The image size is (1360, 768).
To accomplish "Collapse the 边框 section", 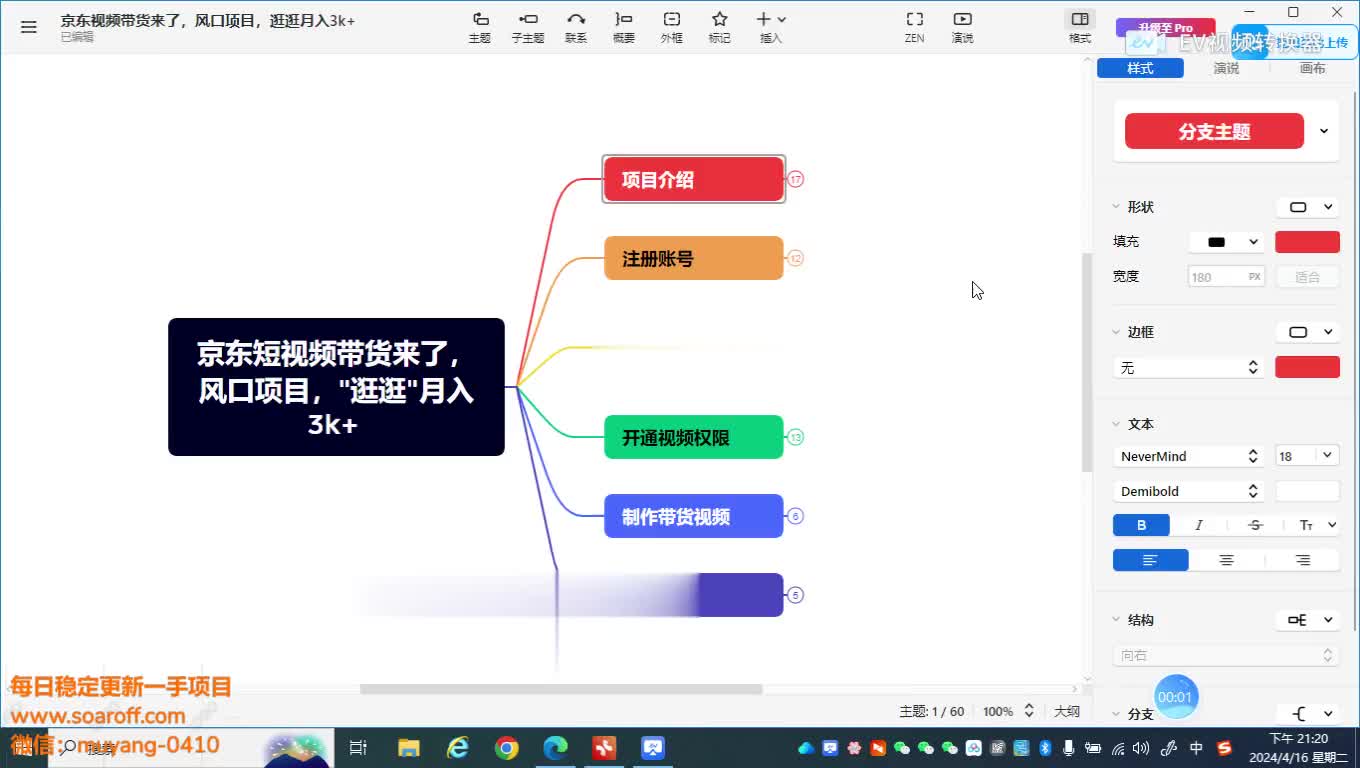I will [1117, 332].
